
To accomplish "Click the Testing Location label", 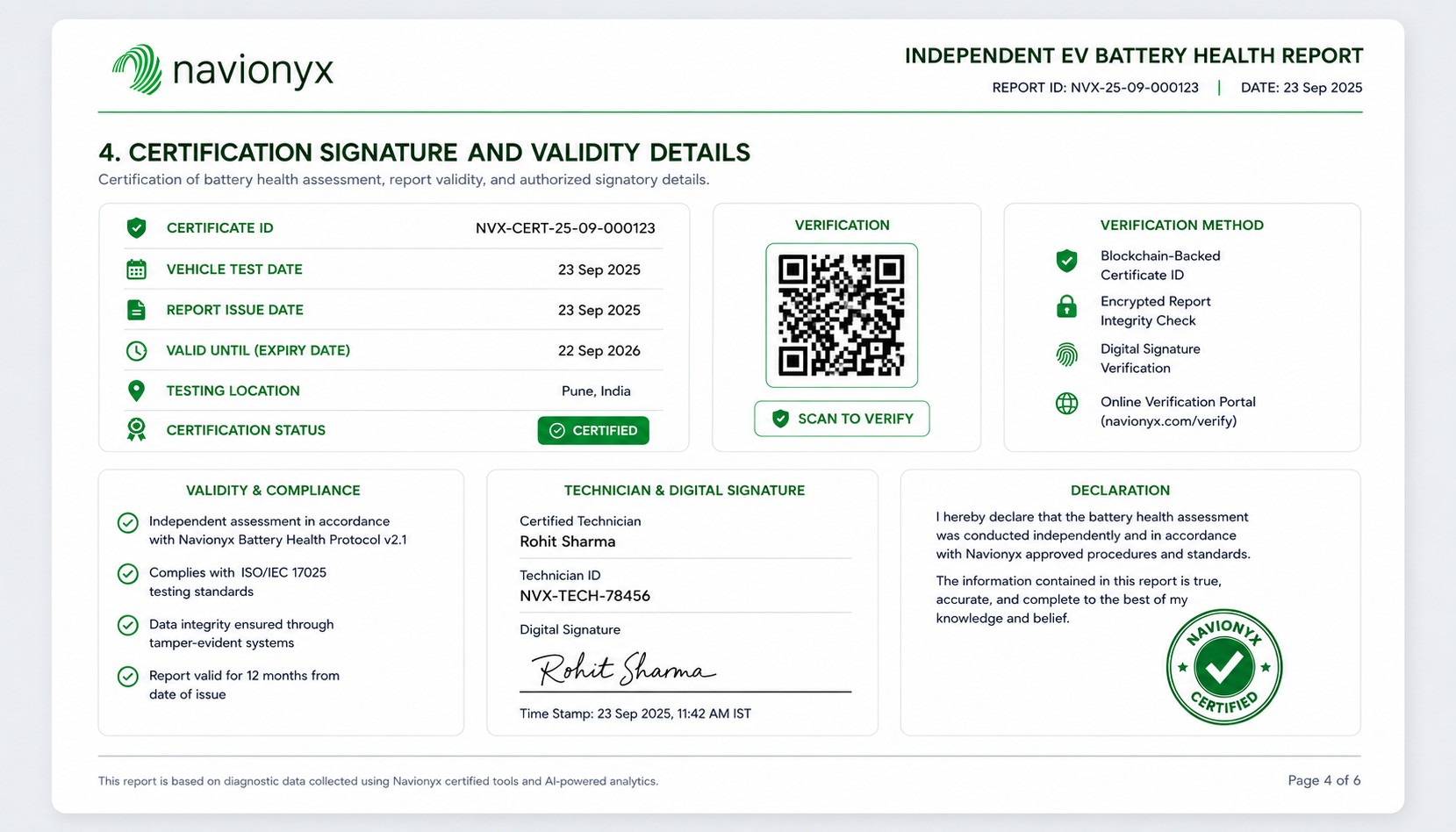I will [x=233, y=391].
